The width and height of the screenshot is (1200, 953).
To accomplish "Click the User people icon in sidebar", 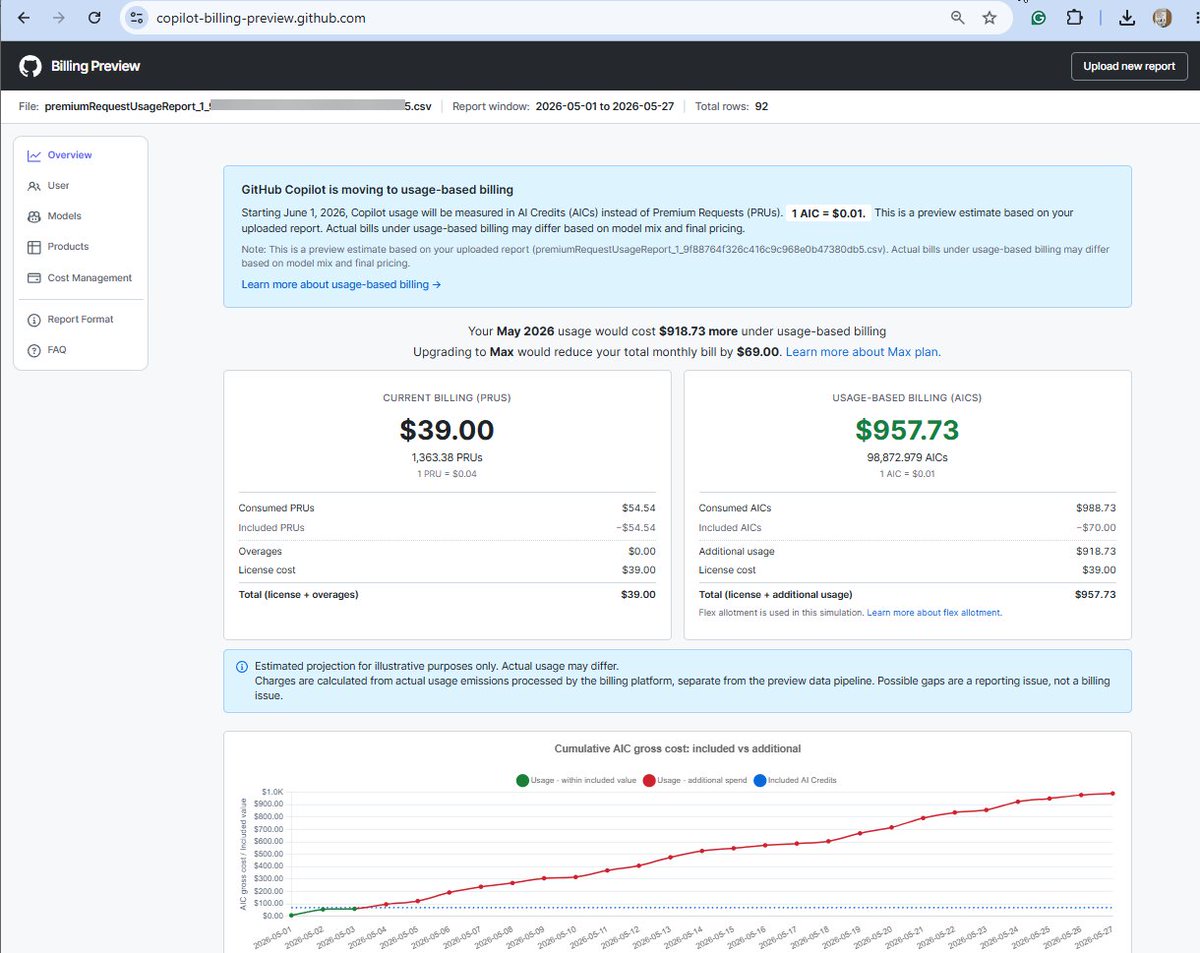I will 34,186.
